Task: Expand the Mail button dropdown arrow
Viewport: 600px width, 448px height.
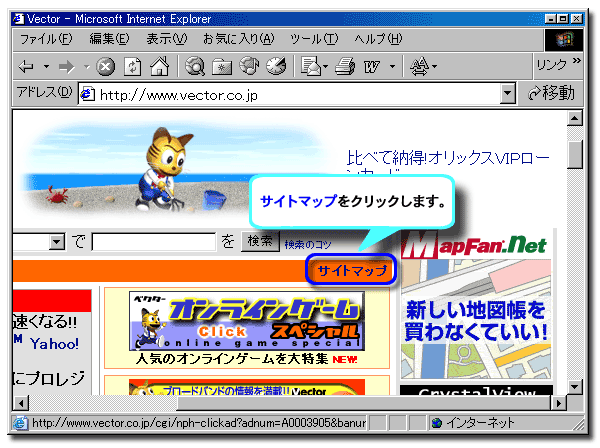Action: (326, 67)
